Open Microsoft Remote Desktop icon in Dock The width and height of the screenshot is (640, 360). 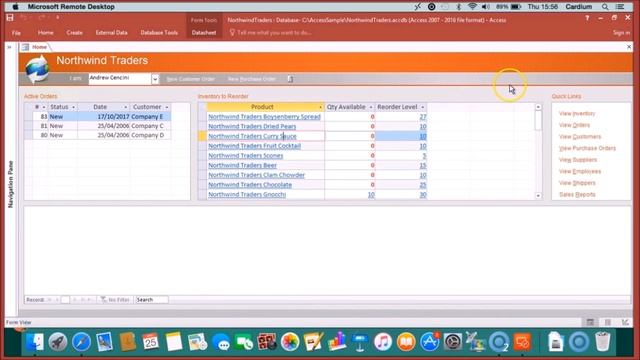click(x=522, y=342)
